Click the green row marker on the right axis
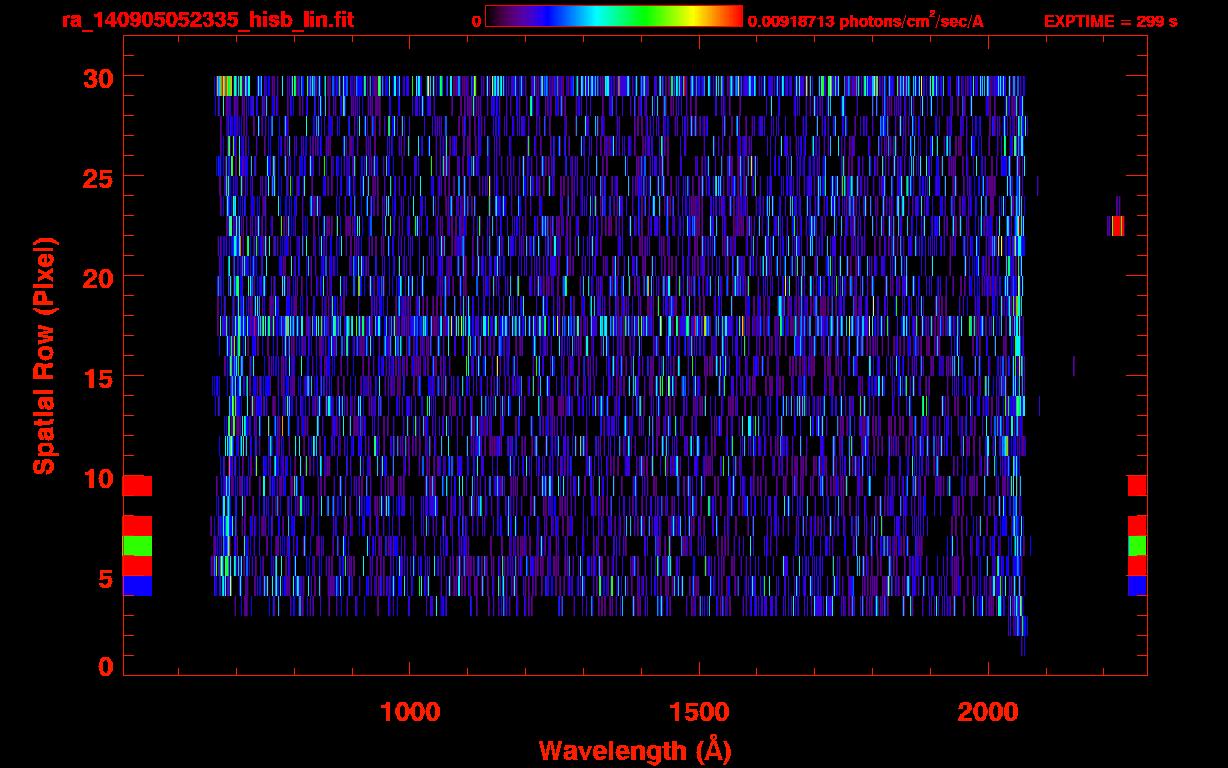1228x768 pixels. click(x=1137, y=546)
